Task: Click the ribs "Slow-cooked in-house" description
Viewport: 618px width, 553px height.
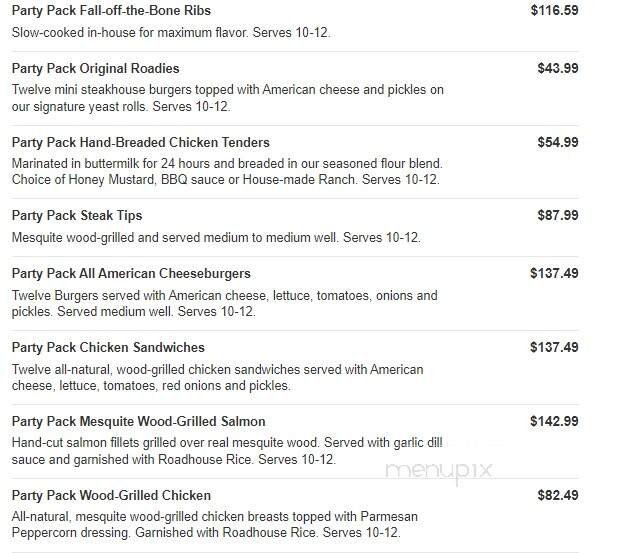Action: point(170,33)
